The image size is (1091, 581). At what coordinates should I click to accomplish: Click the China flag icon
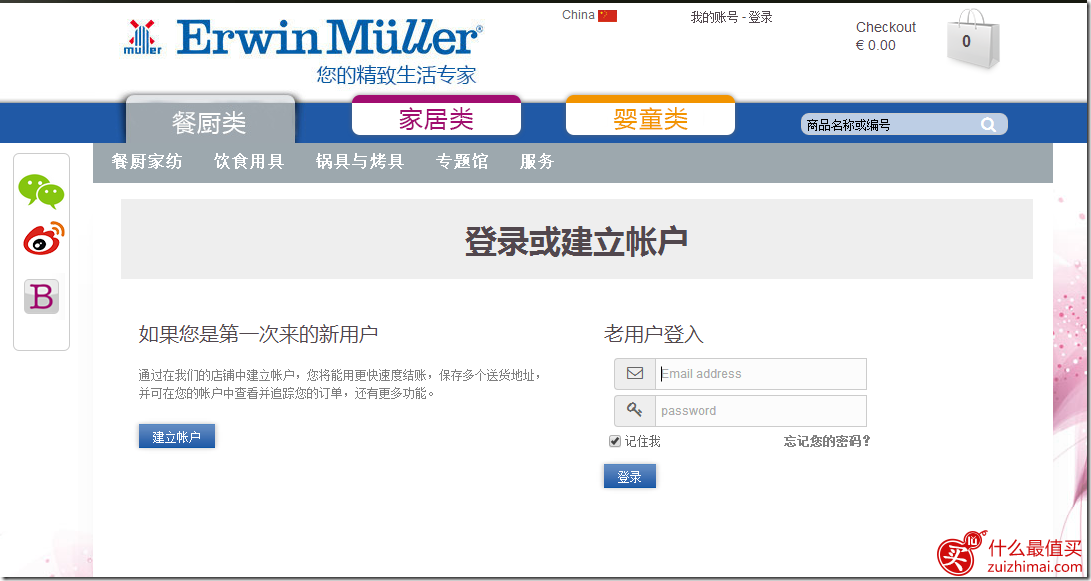pyautogui.click(x=607, y=15)
